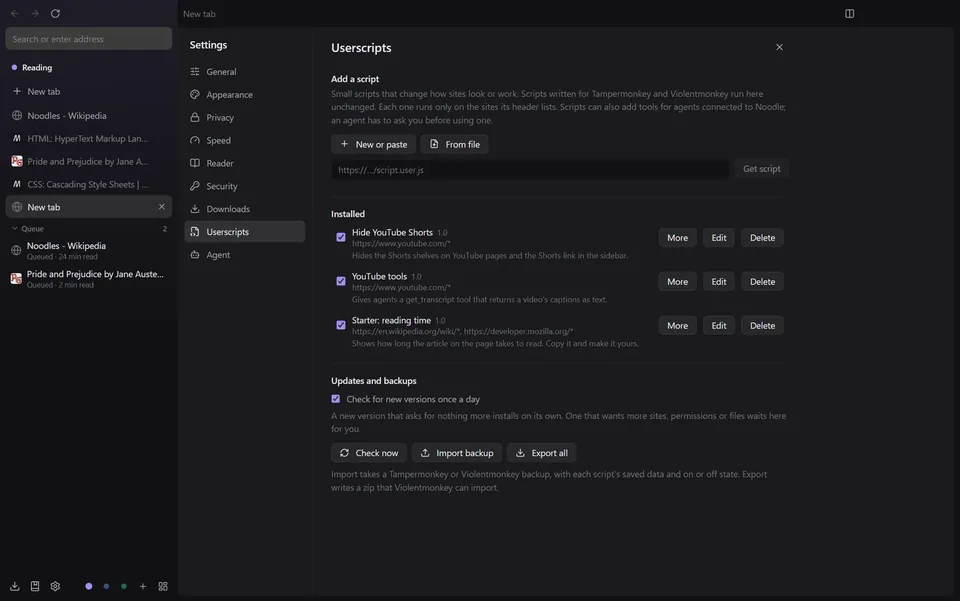The height and width of the screenshot is (601, 960).
Task: Close the selected New tab in the sidebar
Action: [162, 207]
